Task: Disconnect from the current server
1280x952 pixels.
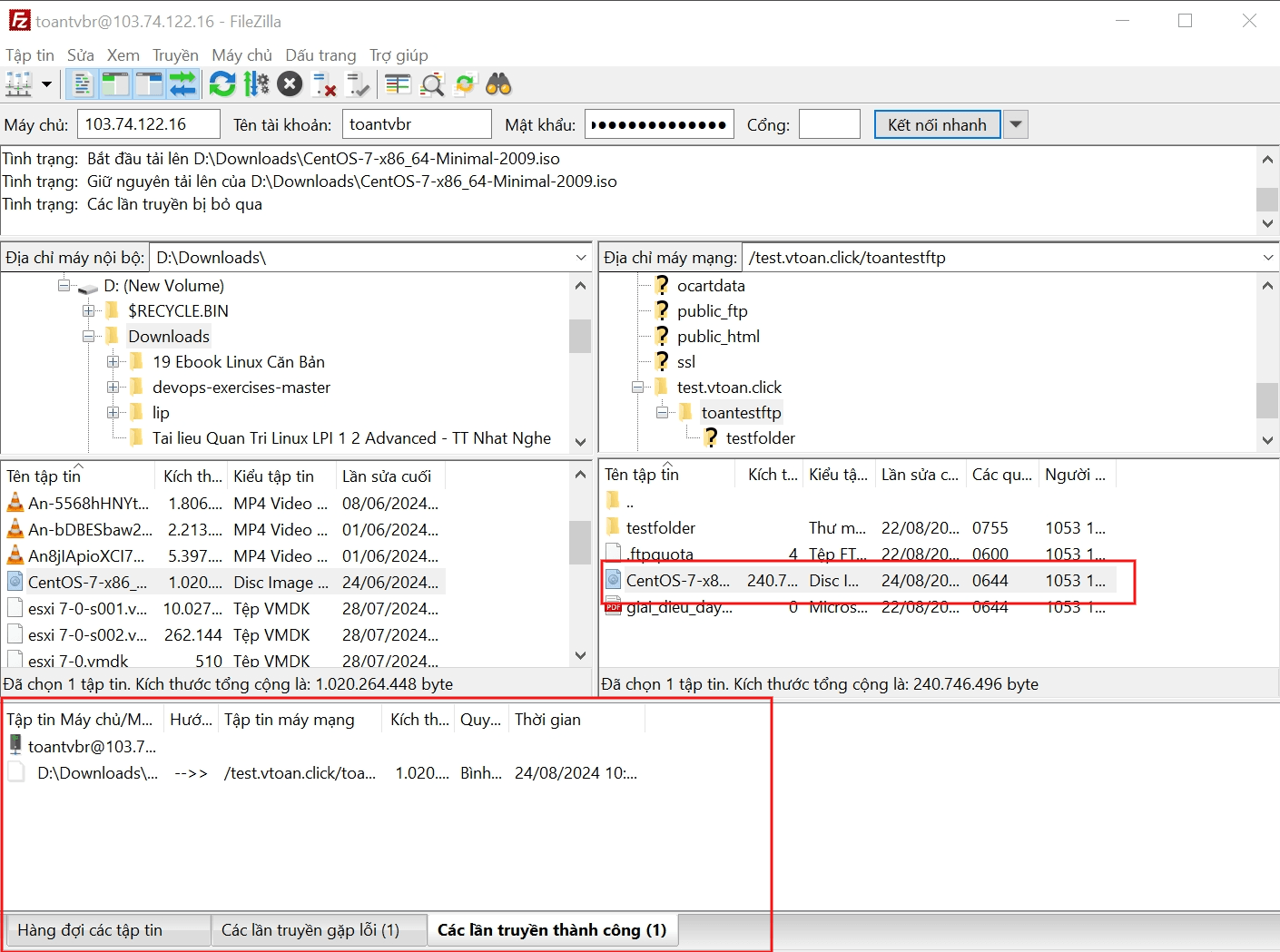Action: click(322, 83)
